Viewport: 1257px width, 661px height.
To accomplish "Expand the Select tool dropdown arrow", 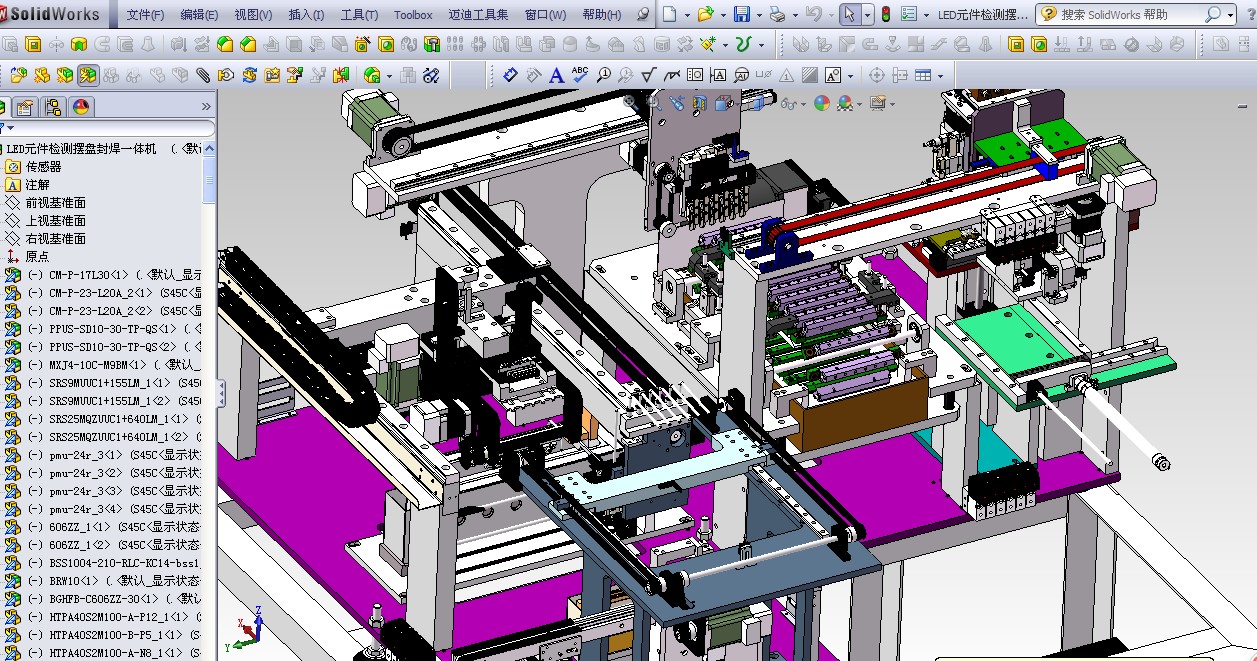I will (x=867, y=15).
